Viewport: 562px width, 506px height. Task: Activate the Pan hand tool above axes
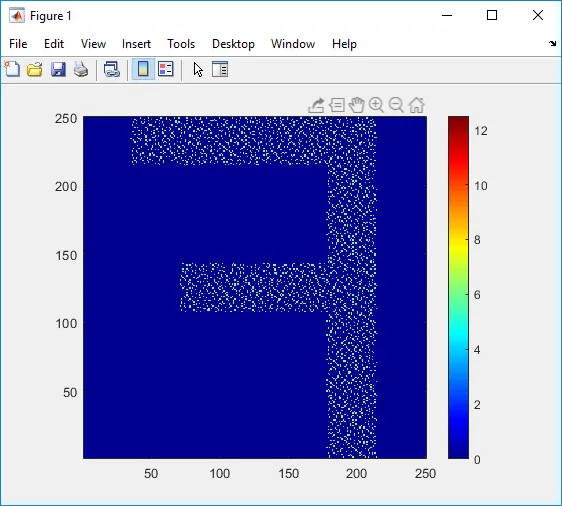[357, 105]
